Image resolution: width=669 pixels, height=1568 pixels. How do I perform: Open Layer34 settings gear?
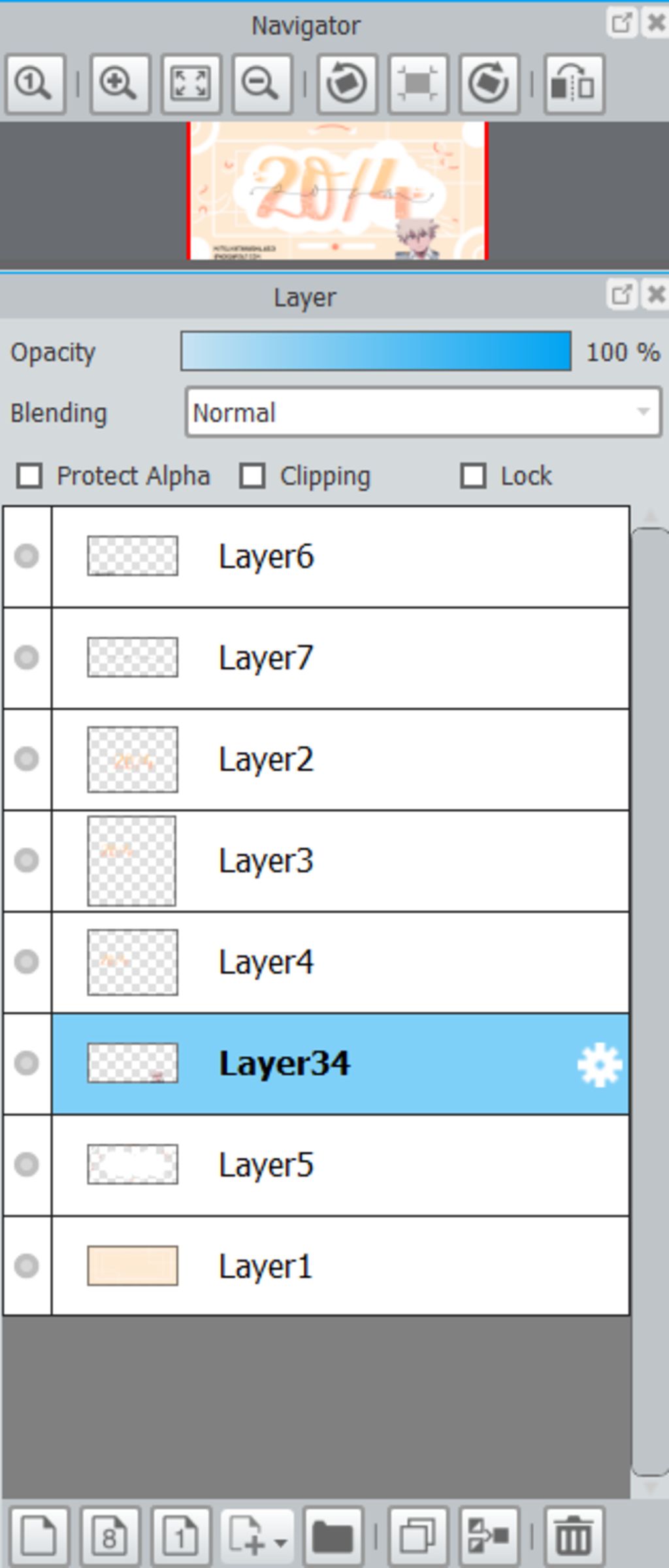[x=599, y=1064]
